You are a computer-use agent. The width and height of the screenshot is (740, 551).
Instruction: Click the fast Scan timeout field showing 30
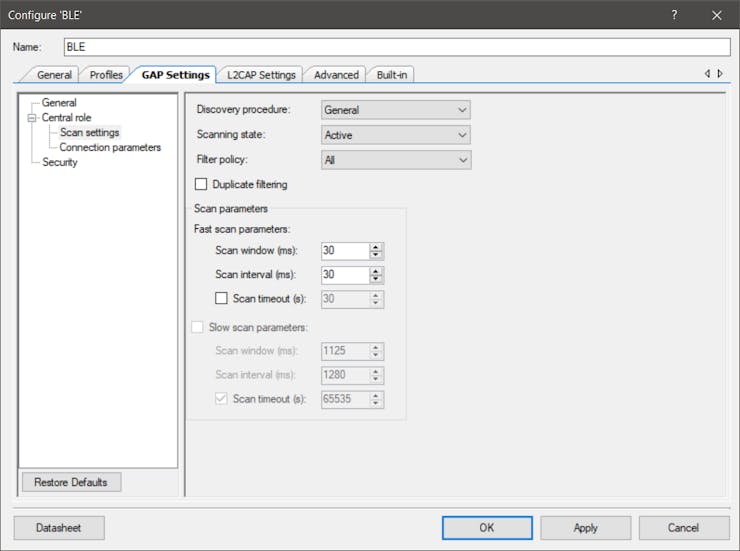(345, 299)
